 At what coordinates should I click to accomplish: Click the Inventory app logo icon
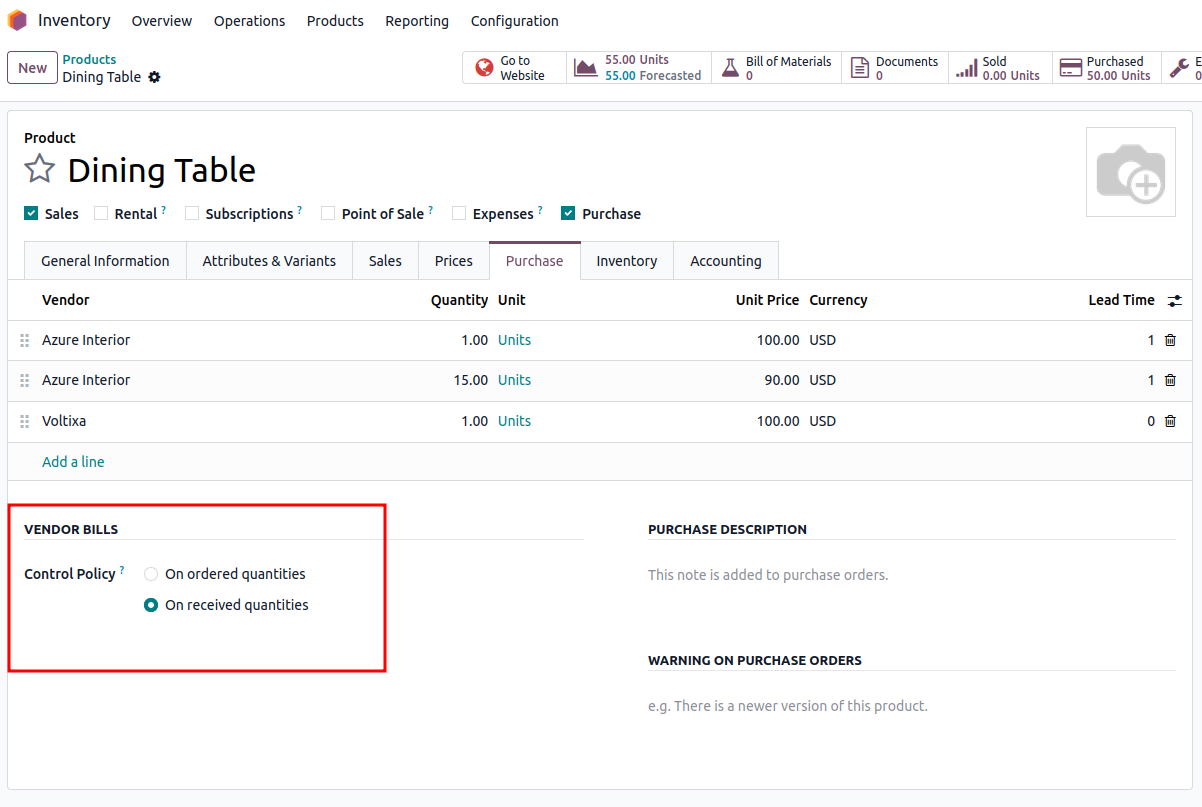point(17,20)
